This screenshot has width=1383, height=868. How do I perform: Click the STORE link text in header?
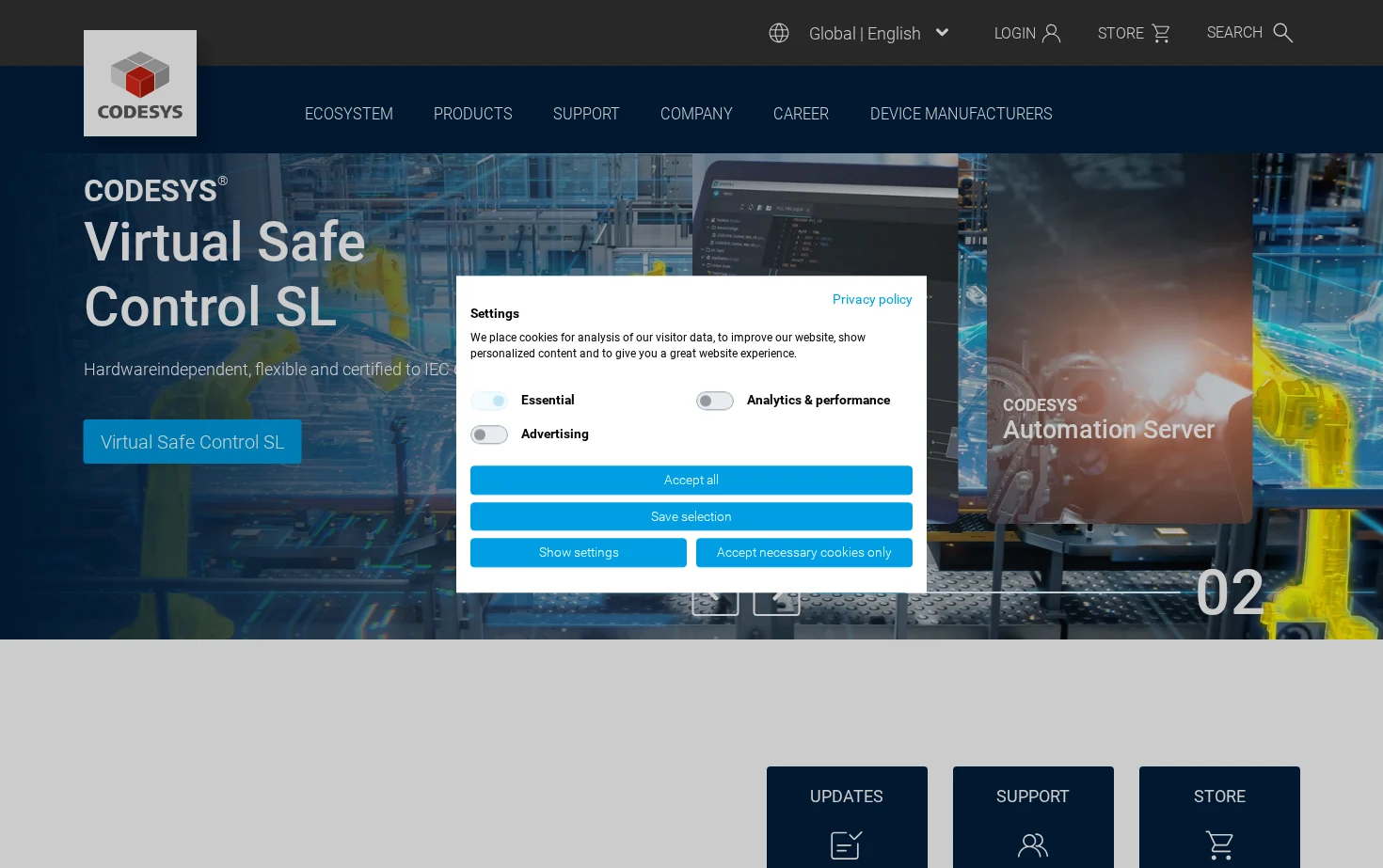pyautogui.click(x=1121, y=33)
